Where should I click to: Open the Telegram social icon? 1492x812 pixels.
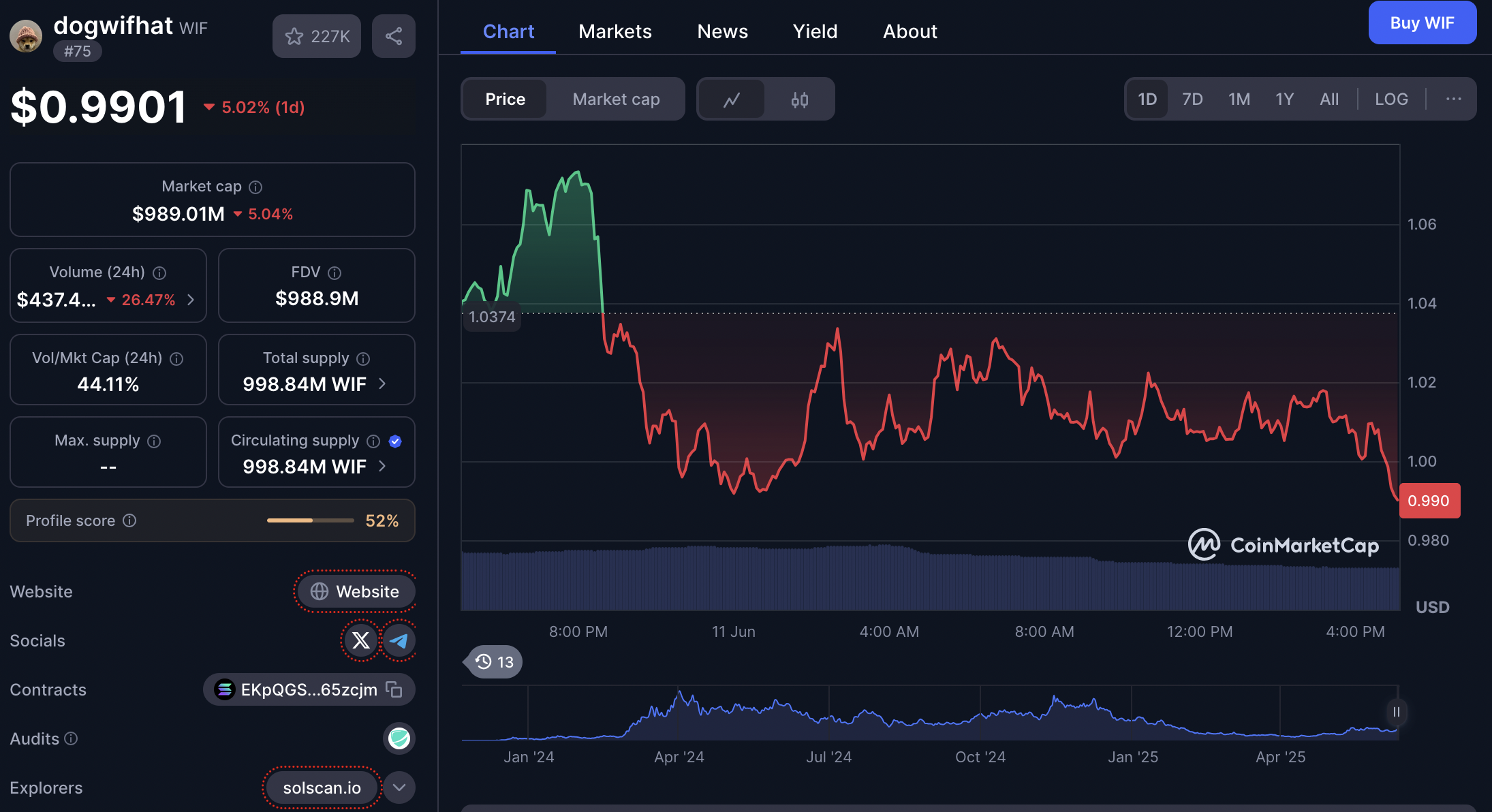399,640
